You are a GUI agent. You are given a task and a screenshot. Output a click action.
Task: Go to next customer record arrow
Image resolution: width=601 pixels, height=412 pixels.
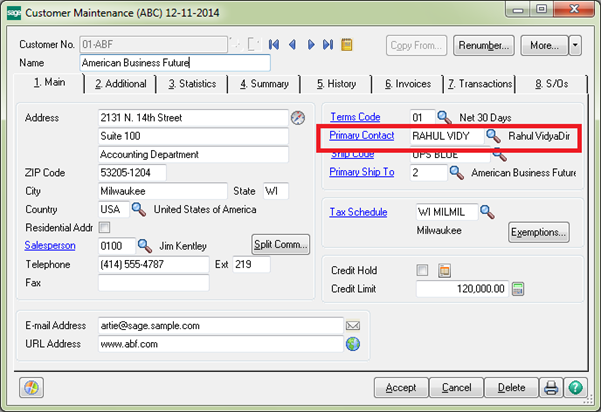311,45
